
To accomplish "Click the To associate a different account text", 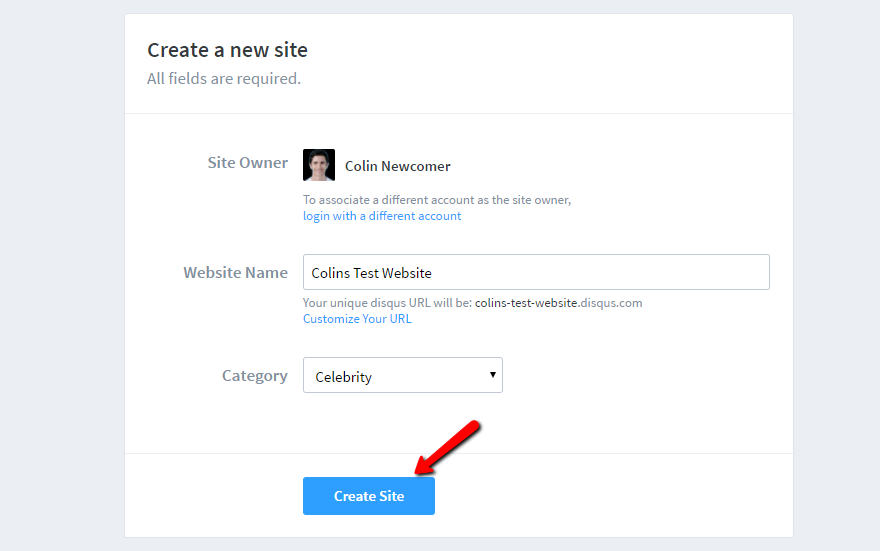I will pyautogui.click(x=437, y=200).
